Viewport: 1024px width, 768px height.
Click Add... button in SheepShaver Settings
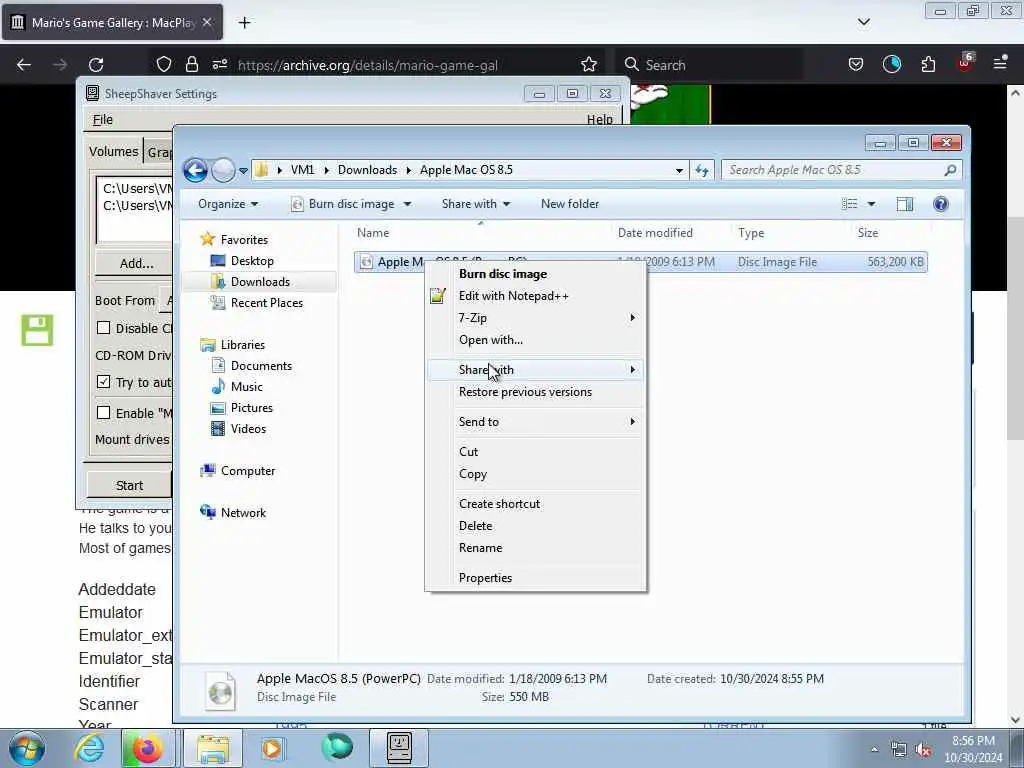tap(136, 264)
